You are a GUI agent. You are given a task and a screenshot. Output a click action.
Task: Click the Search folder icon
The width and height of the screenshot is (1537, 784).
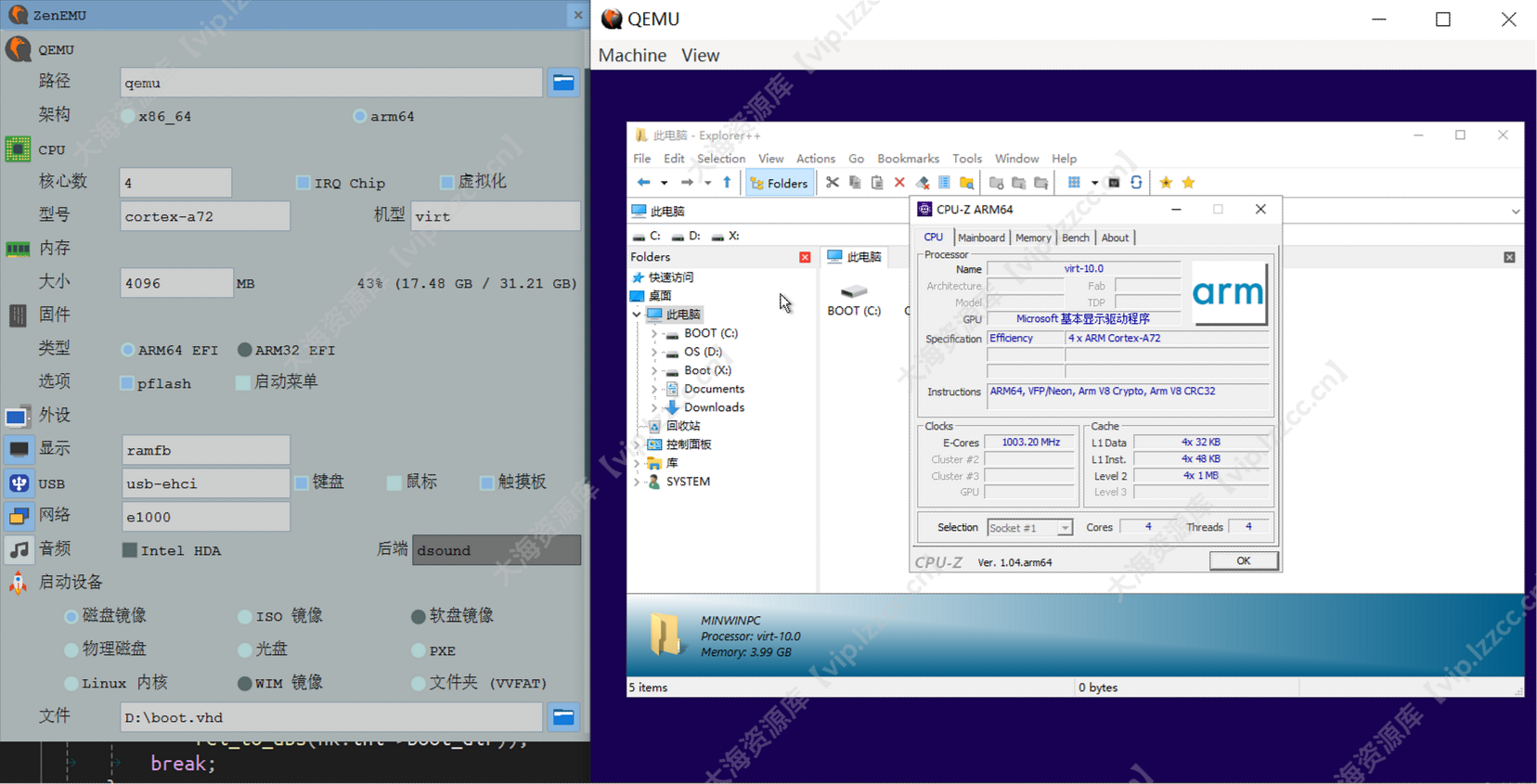click(966, 183)
